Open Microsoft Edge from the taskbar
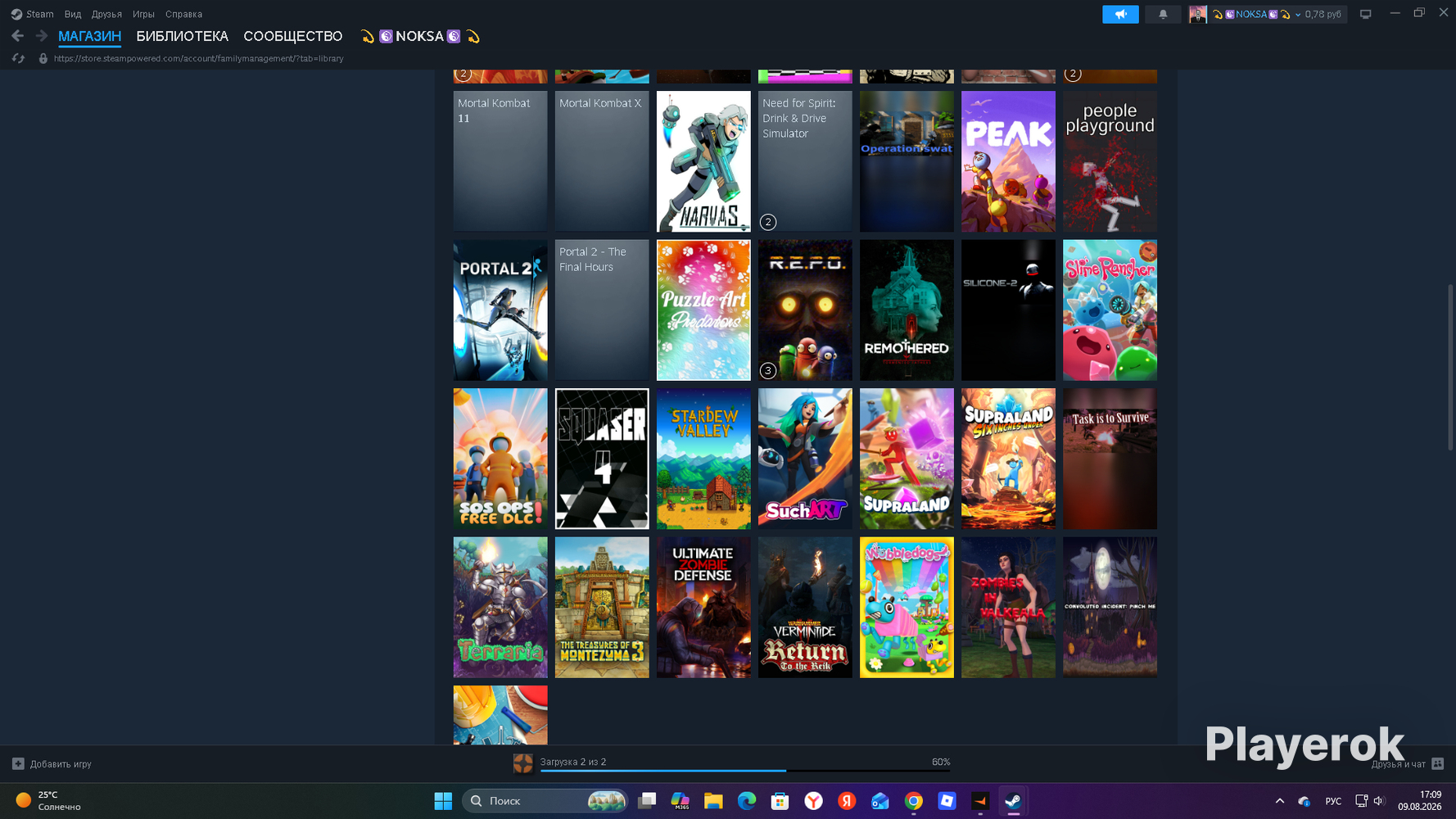The image size is (1456, 819). point(747,801)
